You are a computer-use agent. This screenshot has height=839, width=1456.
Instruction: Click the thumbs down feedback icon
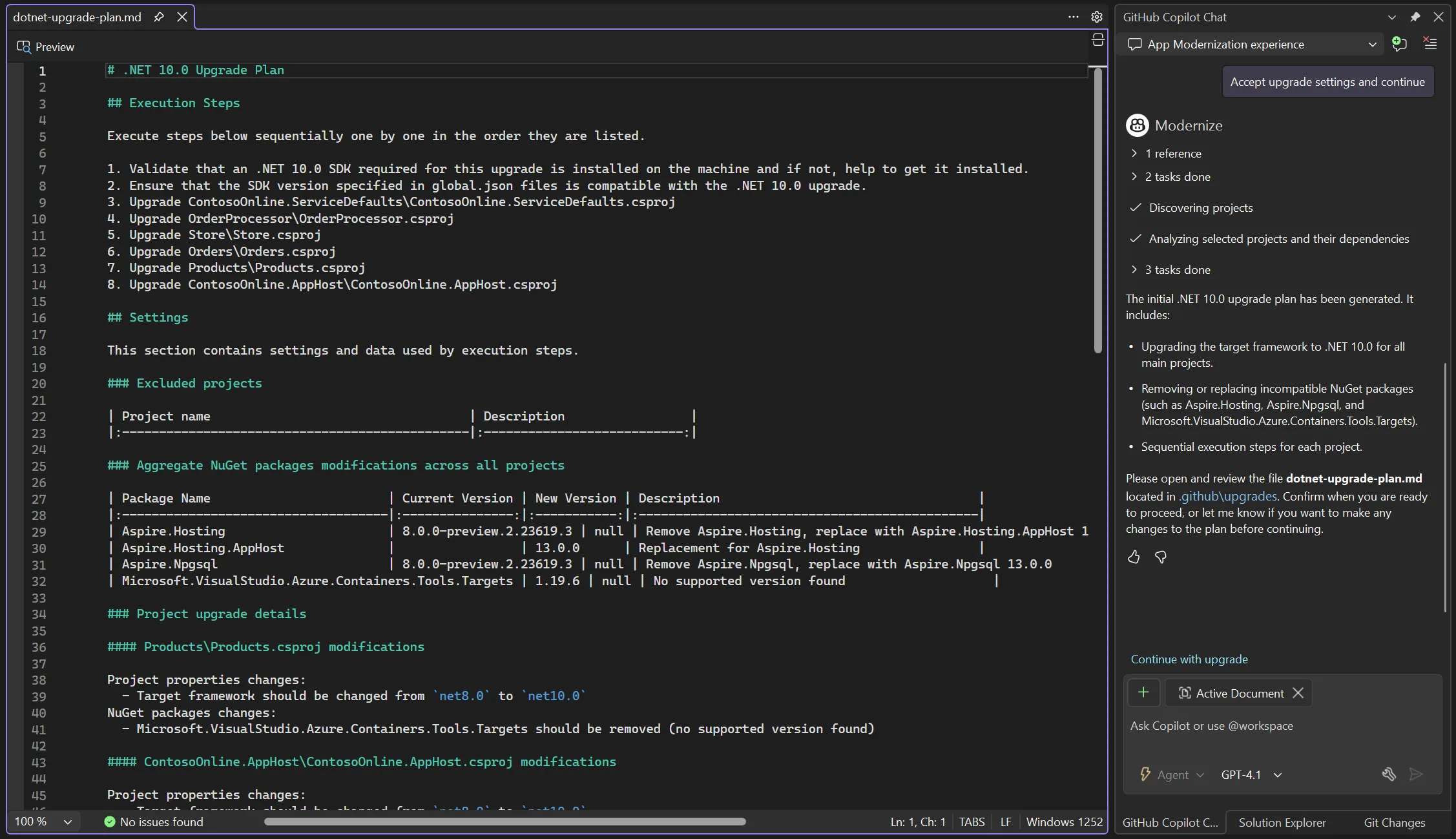[x=1161, y=557]
